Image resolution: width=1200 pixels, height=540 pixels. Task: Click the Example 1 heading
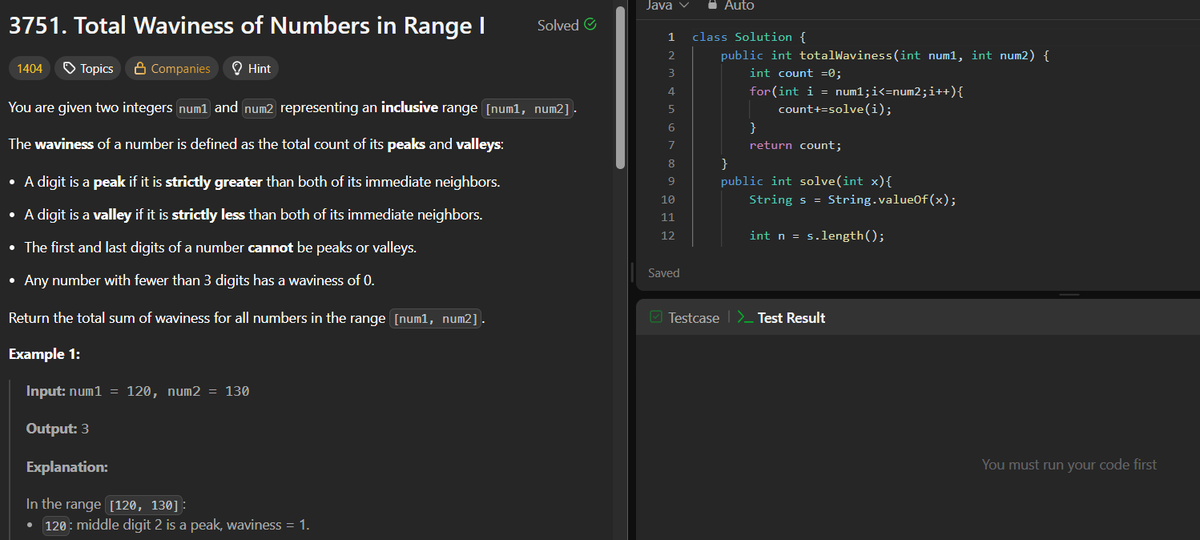click(45, 355)
